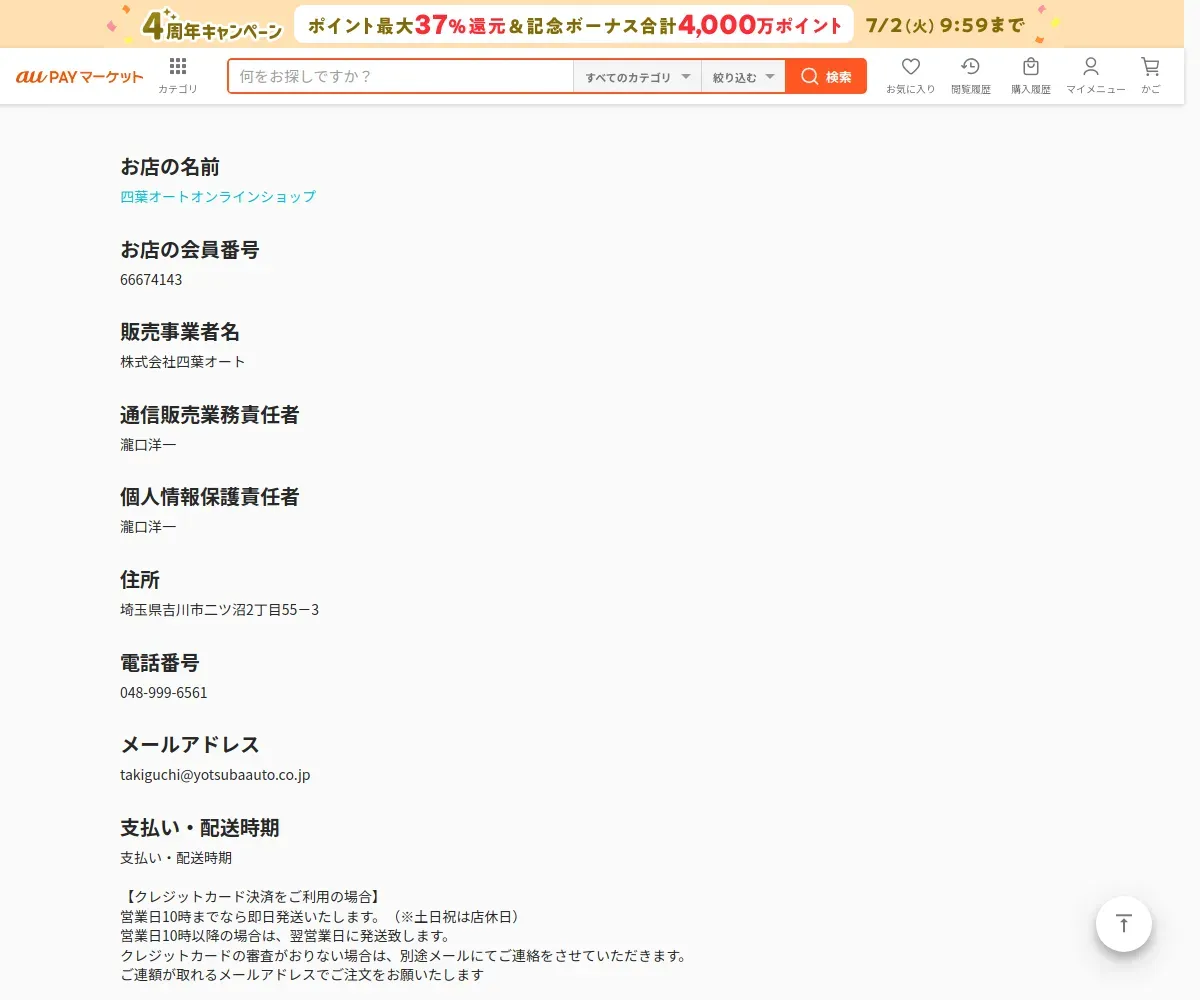Select company name 株式会社四葉オート
The height and width of the screenshot is (1000, 1200).
[183, 362]
